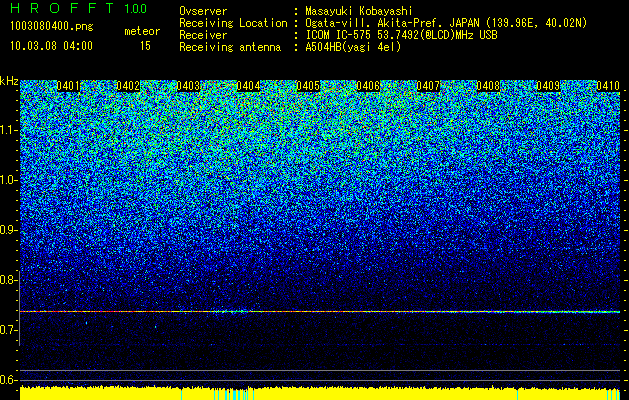Click the 0404 time marker
This screenshot has width=629, height=400.
pos(248,86)
